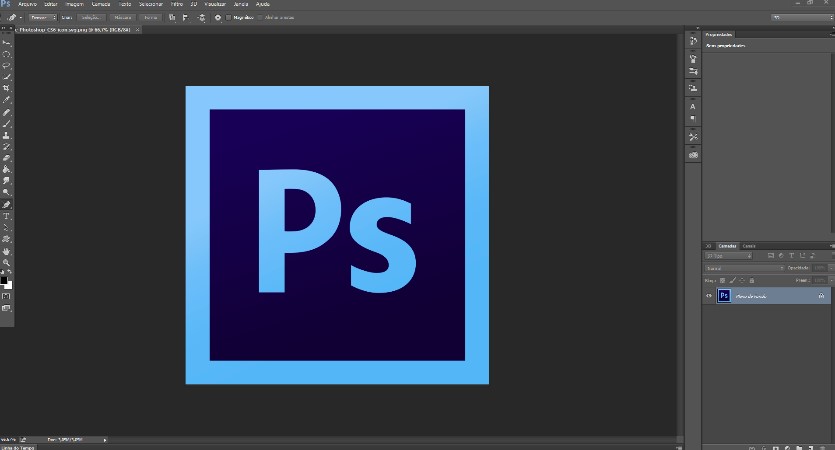
Task: Click the Máscara button
Action: 123,18
